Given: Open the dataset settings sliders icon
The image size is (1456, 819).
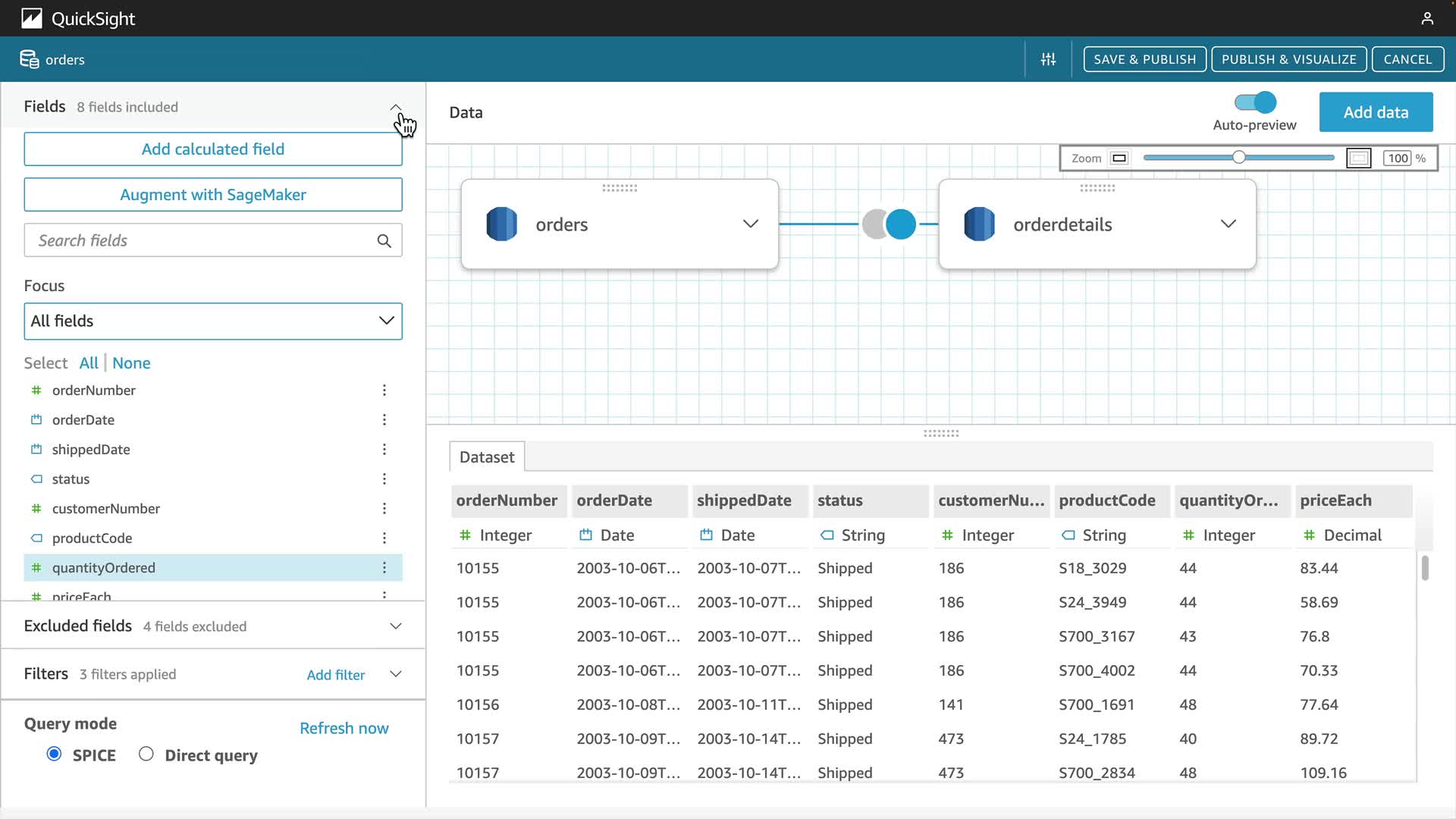Looking at the screenshot, I should click(1048, 59).
